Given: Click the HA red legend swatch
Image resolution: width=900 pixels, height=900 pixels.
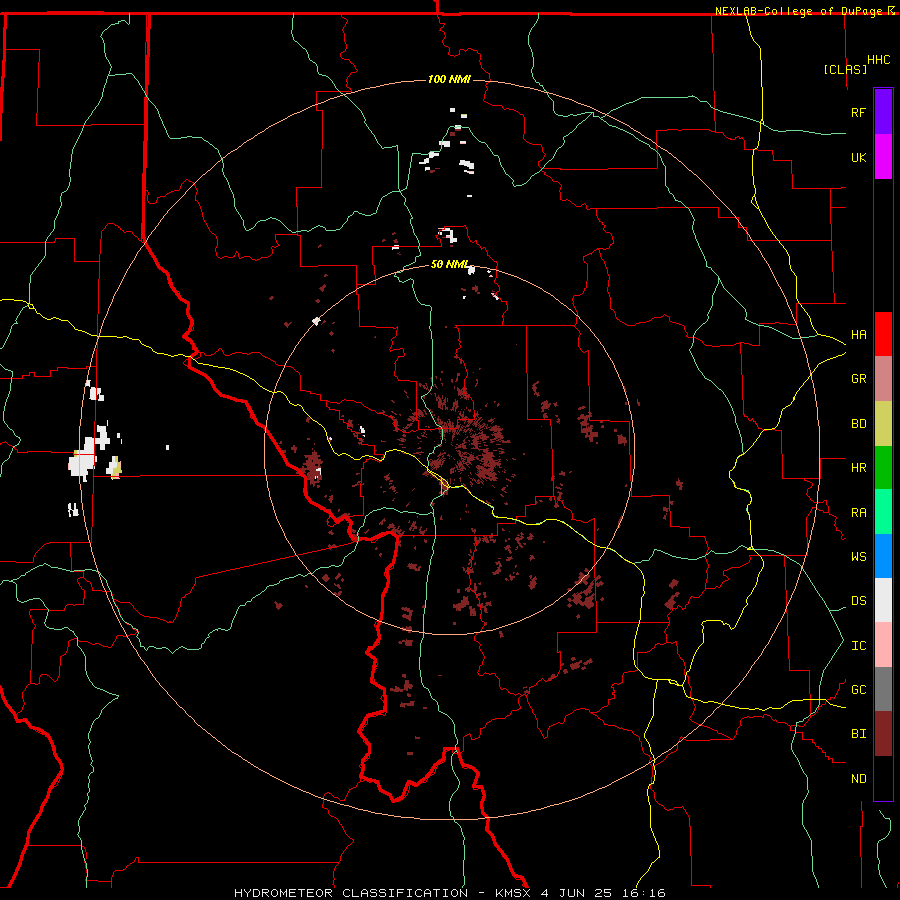Looking at the screenshot, I should pos(883,334).
